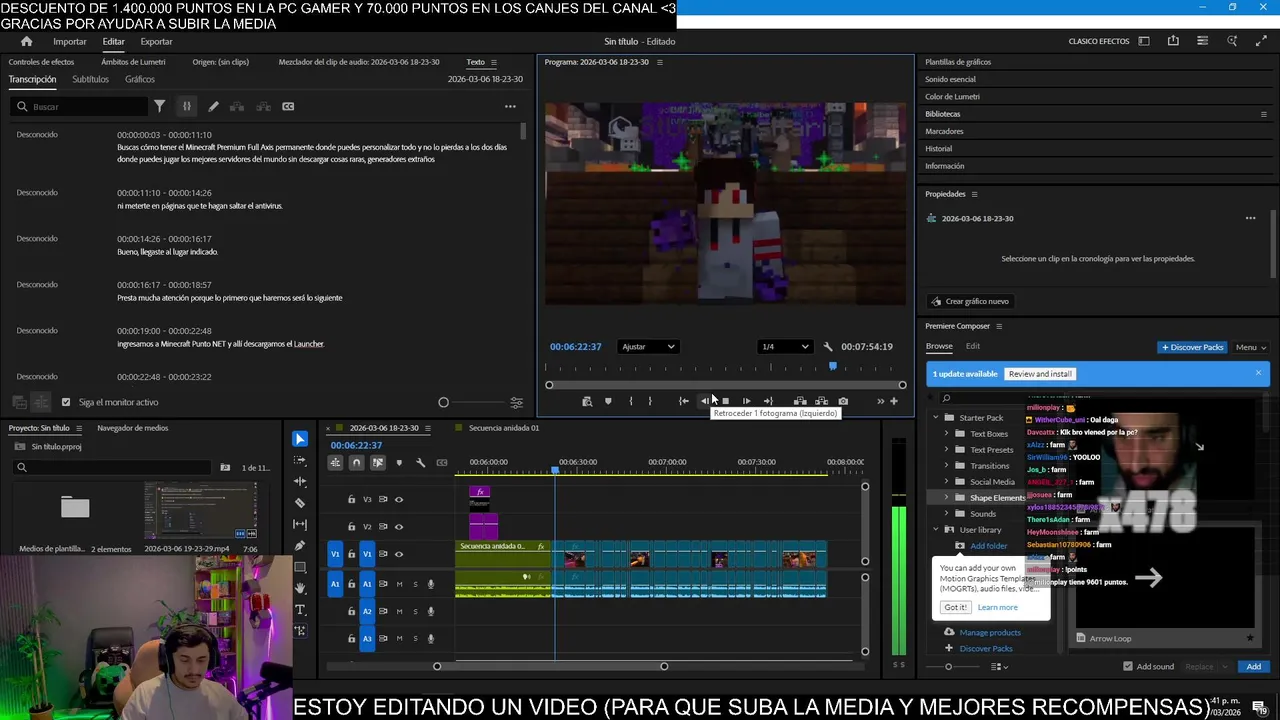Click the CC captions icon in transcript toolbar
The image size is (1280, 720).
coord(288,106)
